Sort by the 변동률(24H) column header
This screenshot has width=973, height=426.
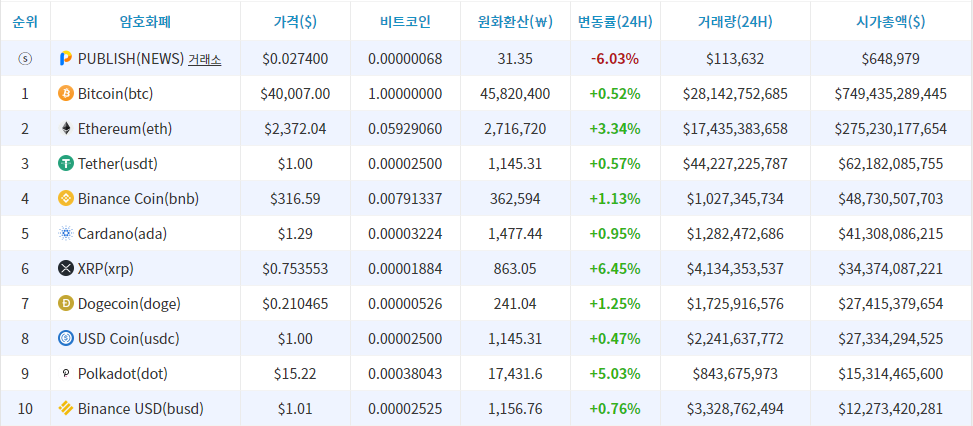615,22
